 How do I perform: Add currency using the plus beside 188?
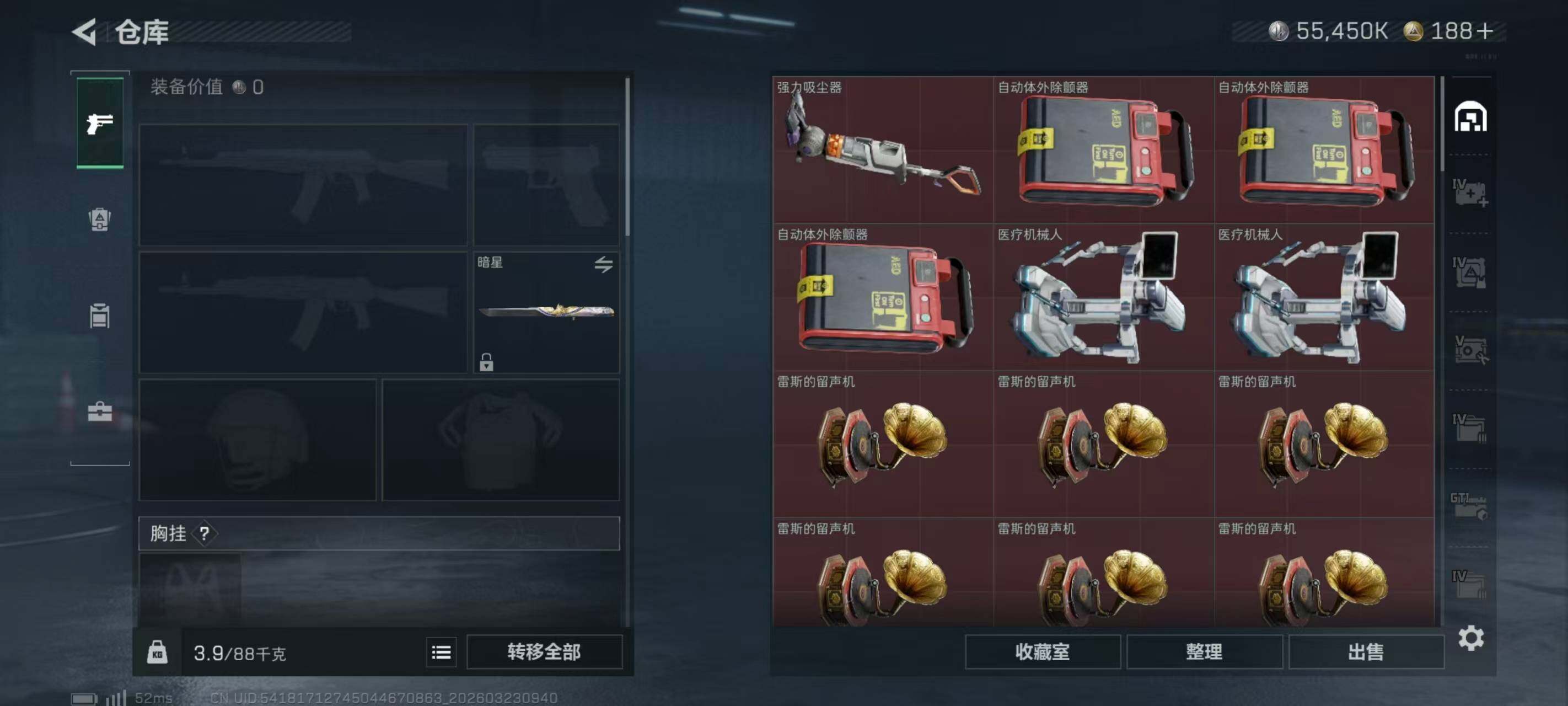1485,31
